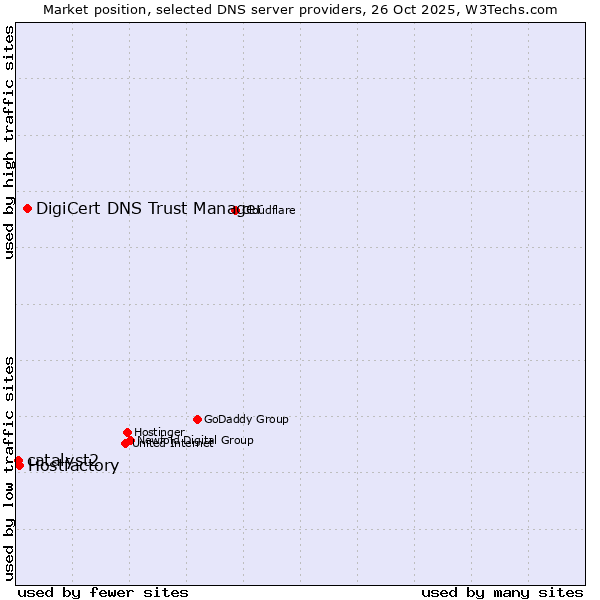Click the Newfold Digital Group red marker

130,440
